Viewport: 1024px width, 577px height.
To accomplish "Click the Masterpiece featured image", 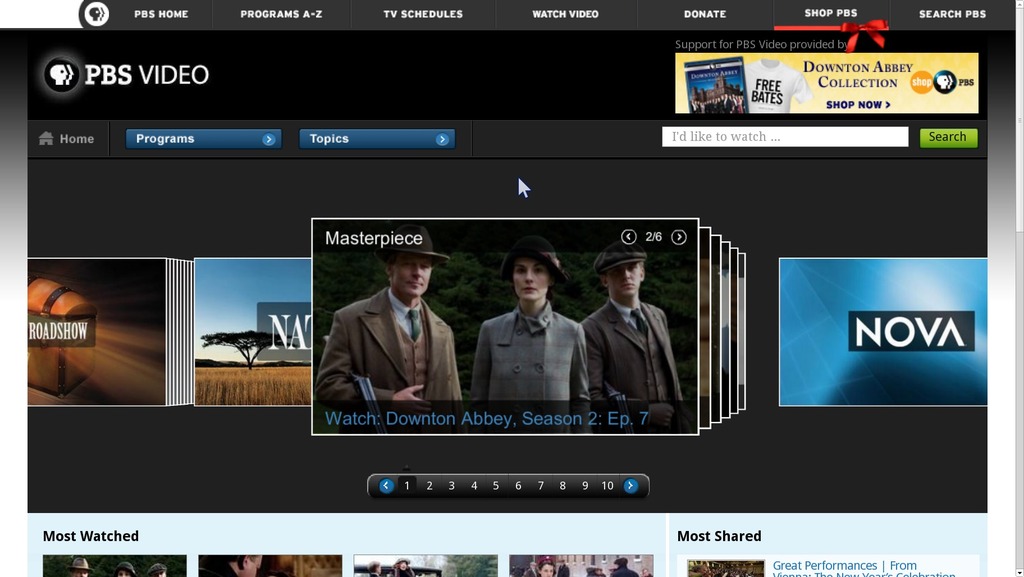I will (x=505, y=326).
